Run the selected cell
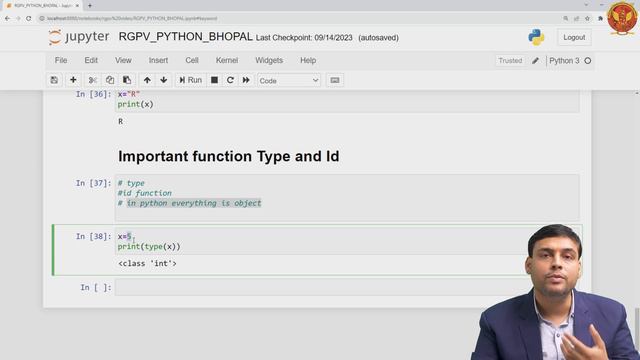Image resolution: width=640 pixels, height=360 pixels. [191, 80]
